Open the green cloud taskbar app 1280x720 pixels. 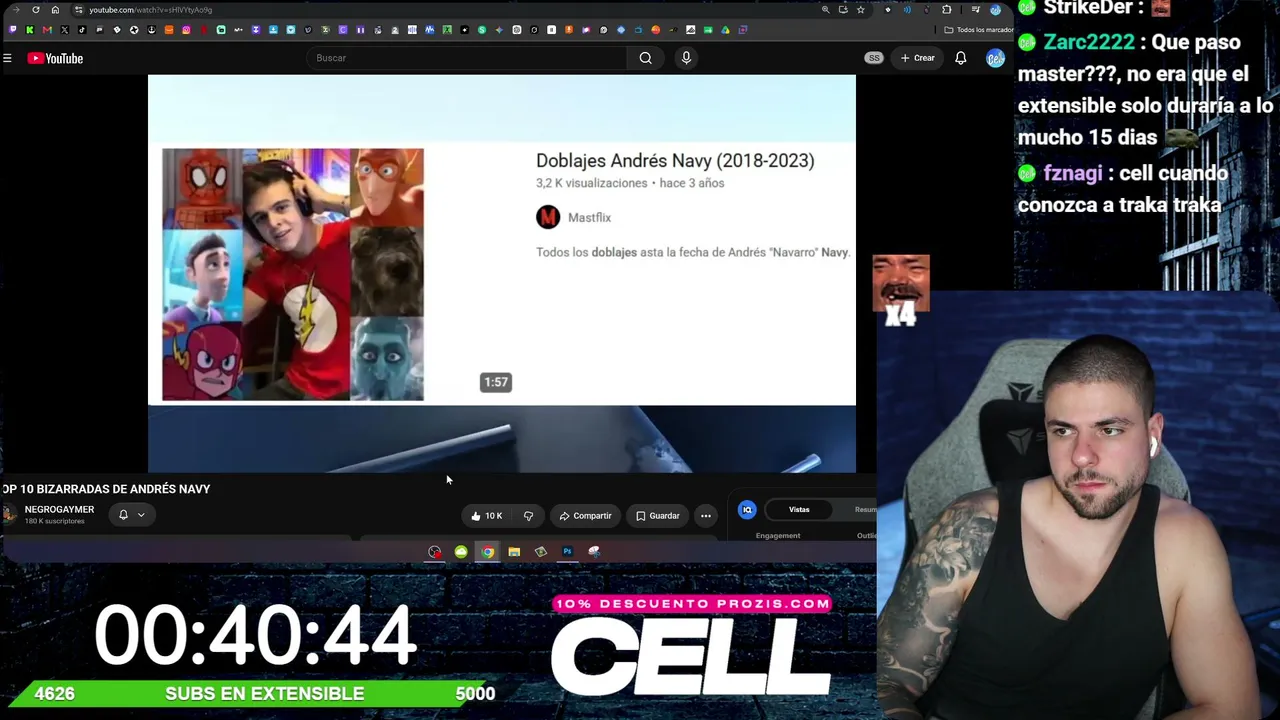pyautogui.click(x=461, y=552)
